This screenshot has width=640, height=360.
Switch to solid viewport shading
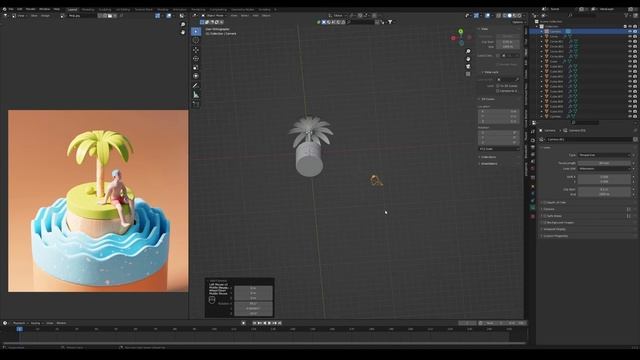(509, 16)
